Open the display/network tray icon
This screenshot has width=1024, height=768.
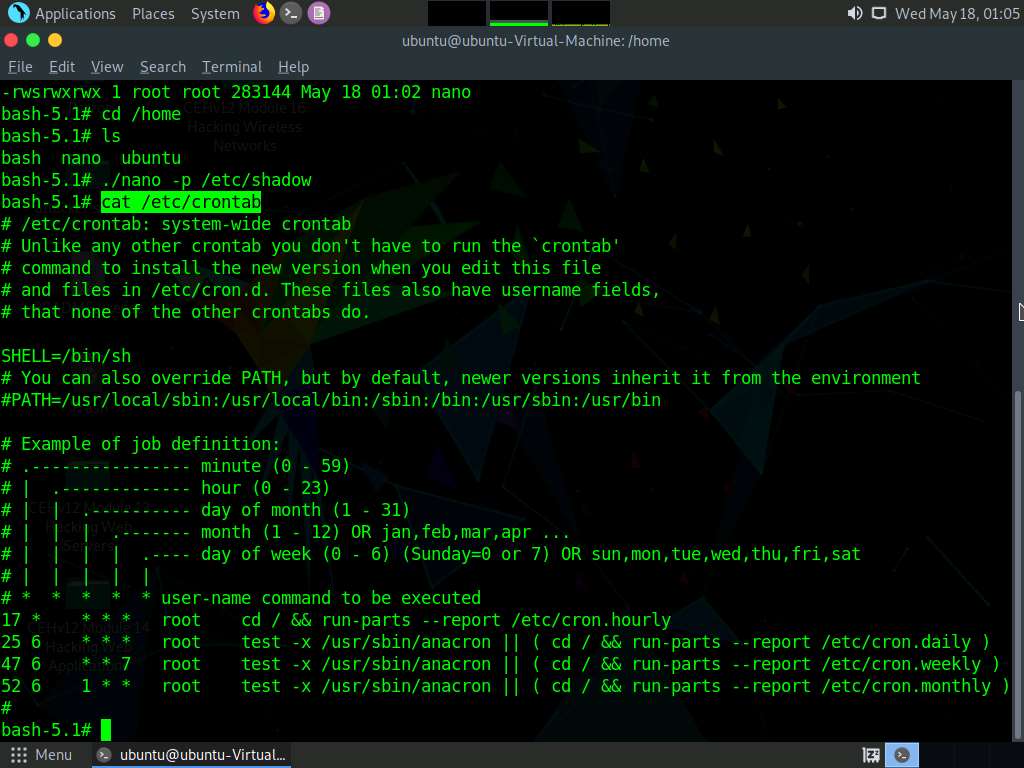(878, 13)
